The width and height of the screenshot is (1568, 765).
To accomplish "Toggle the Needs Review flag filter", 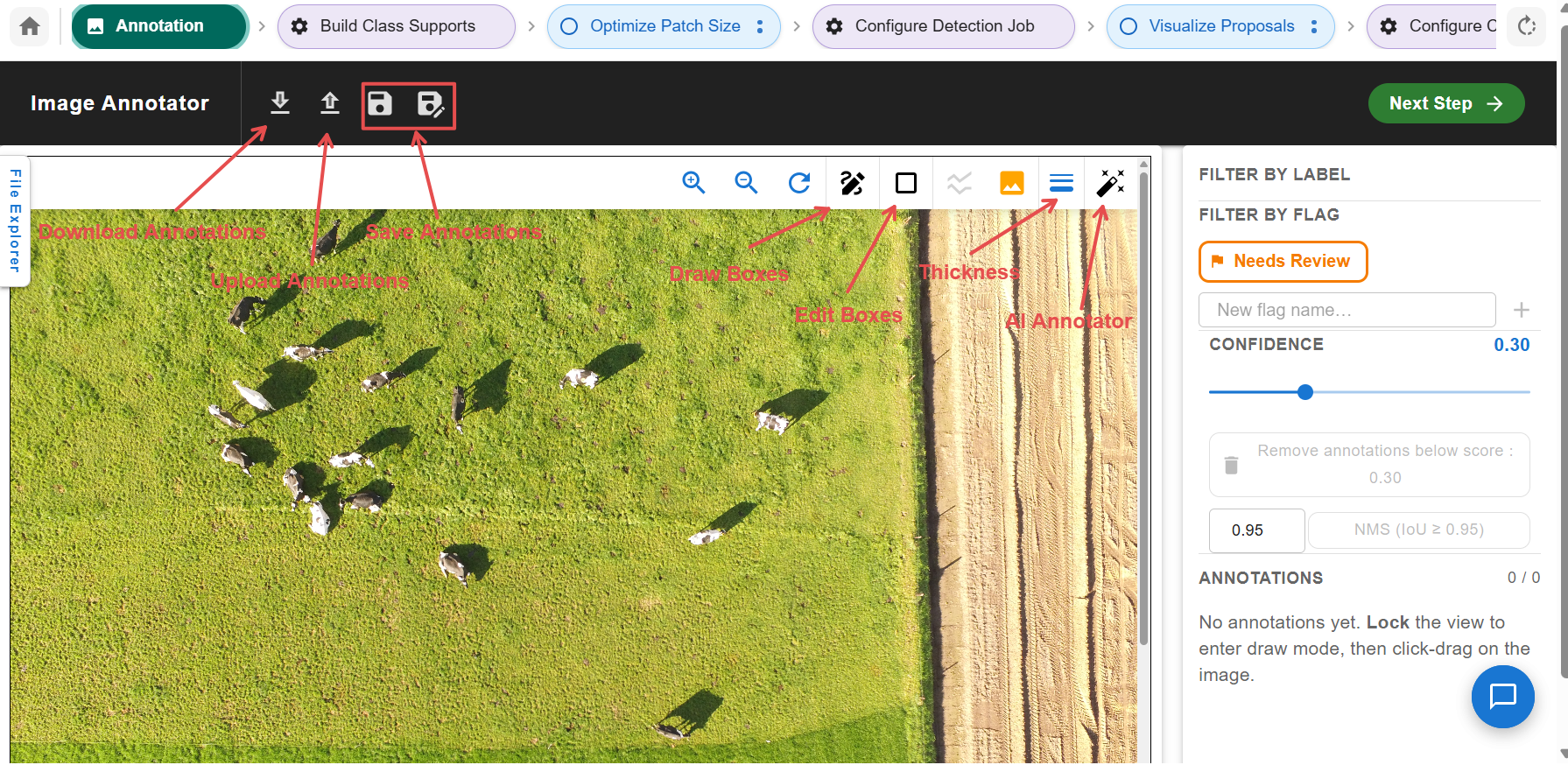I will (x=1283, y=262).
